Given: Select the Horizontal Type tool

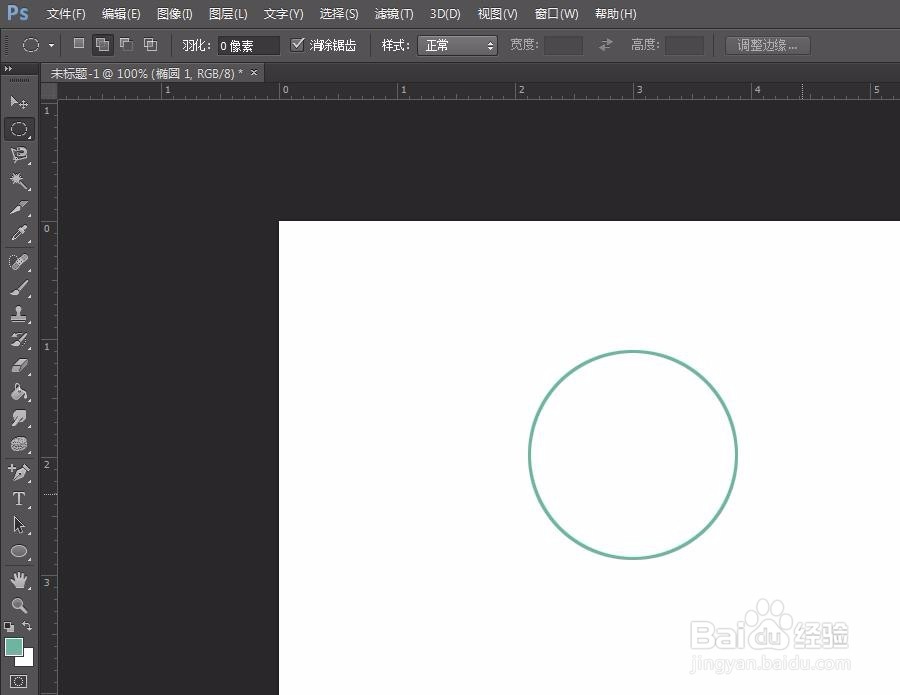Looking at the screenshot, I should (x=19, y=499).
